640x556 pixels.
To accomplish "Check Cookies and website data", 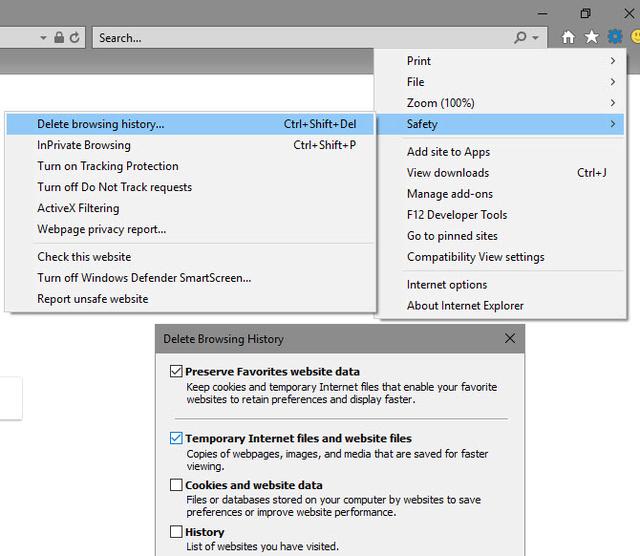I will tap(176, 485).
